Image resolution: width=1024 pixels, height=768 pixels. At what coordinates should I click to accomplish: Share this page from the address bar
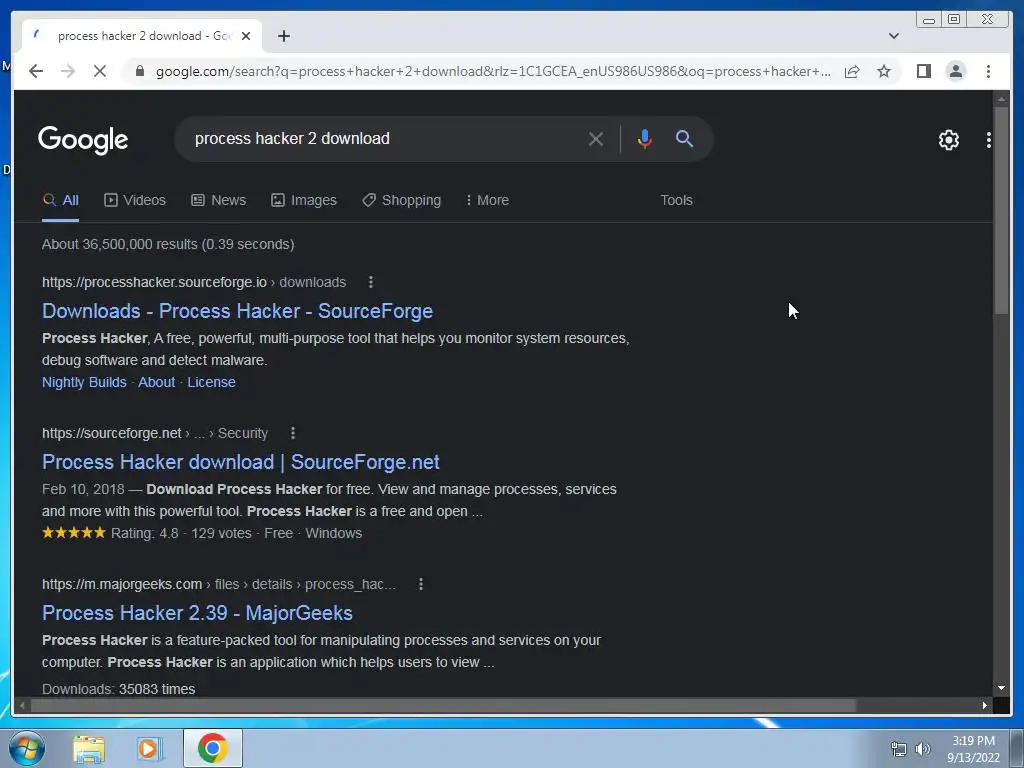[852, 71]
